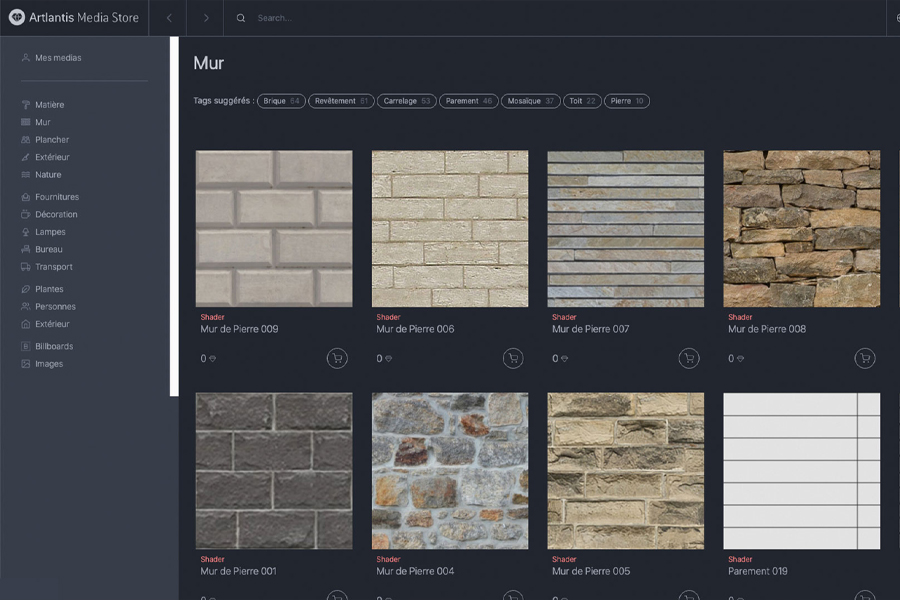Open the Billboards category
Image resolution: width=900 pixels, height=600 pixels.
[x=54, y=347]
